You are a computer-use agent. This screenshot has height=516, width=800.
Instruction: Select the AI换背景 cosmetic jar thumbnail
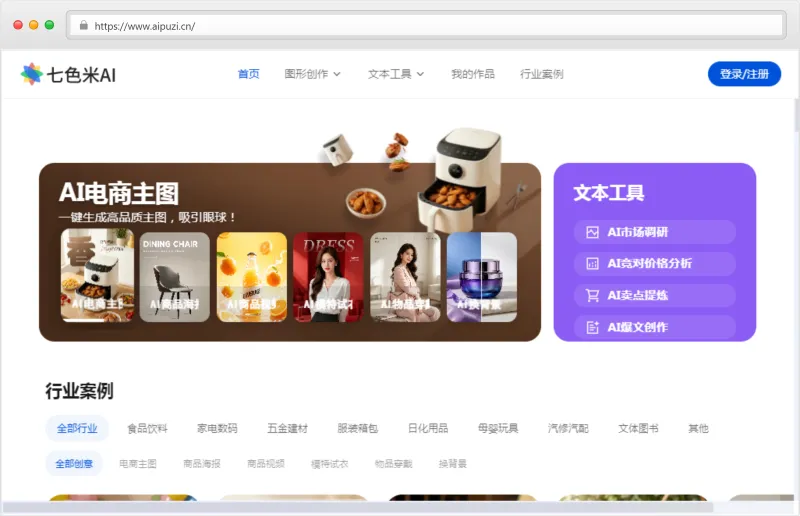(x=482, y=277)
